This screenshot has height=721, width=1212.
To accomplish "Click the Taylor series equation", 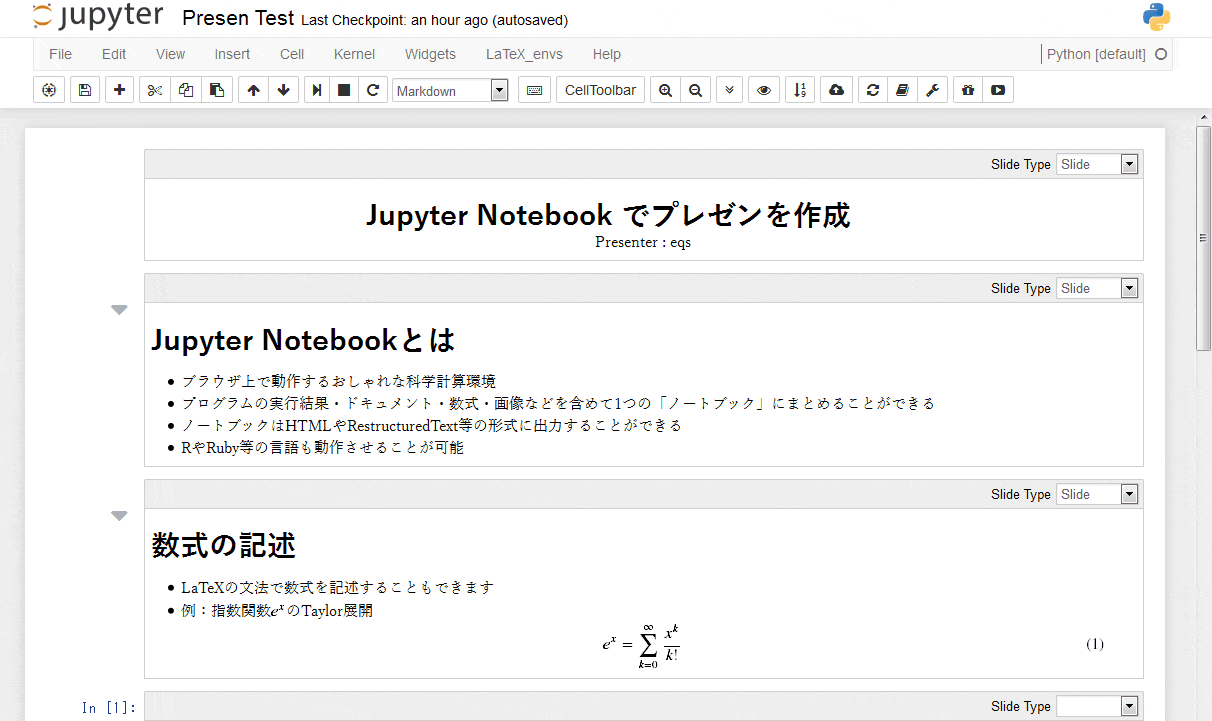I will coord(641,646).
